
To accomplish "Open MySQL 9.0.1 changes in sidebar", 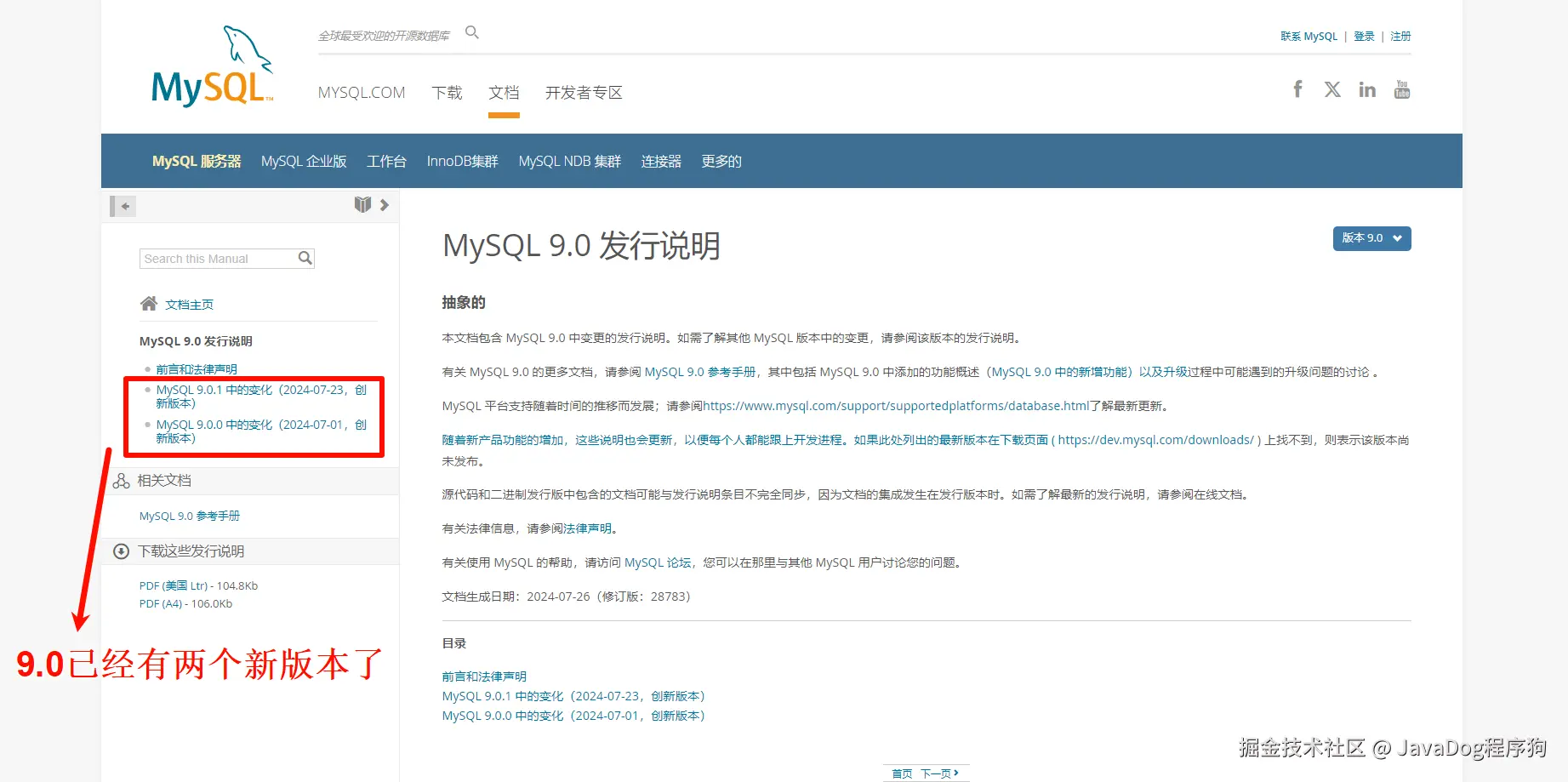I will tap(261, 397).
